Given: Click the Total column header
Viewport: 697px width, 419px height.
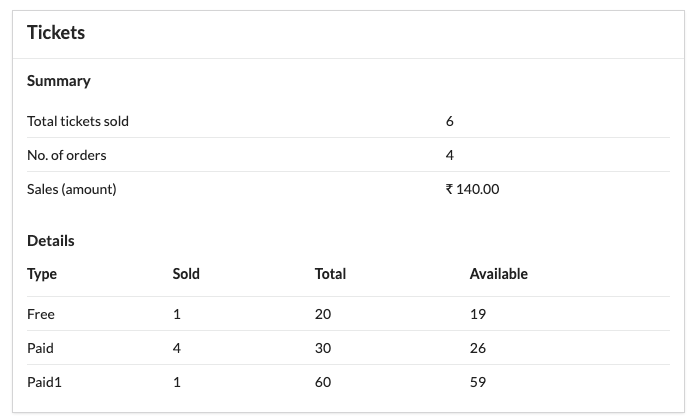Looking at the screenshot, I should tap(330, 274).
